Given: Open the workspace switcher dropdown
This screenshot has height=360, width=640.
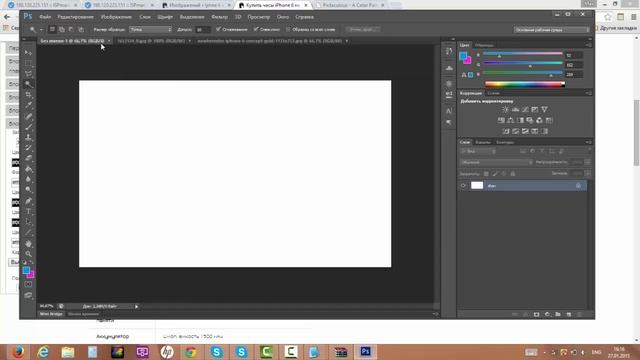Looking at the screenshot, I should click(551, 30).
